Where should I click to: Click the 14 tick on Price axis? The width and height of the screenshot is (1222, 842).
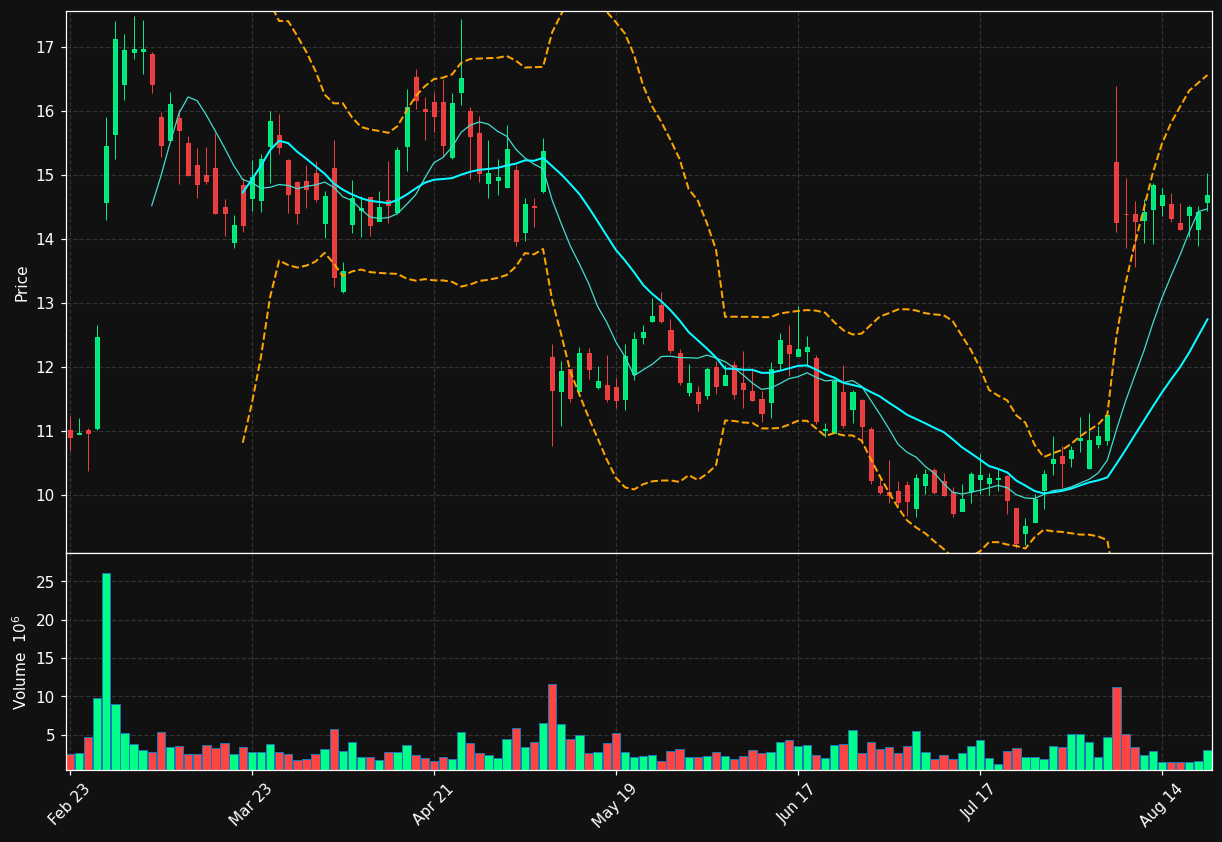[48, 240]
